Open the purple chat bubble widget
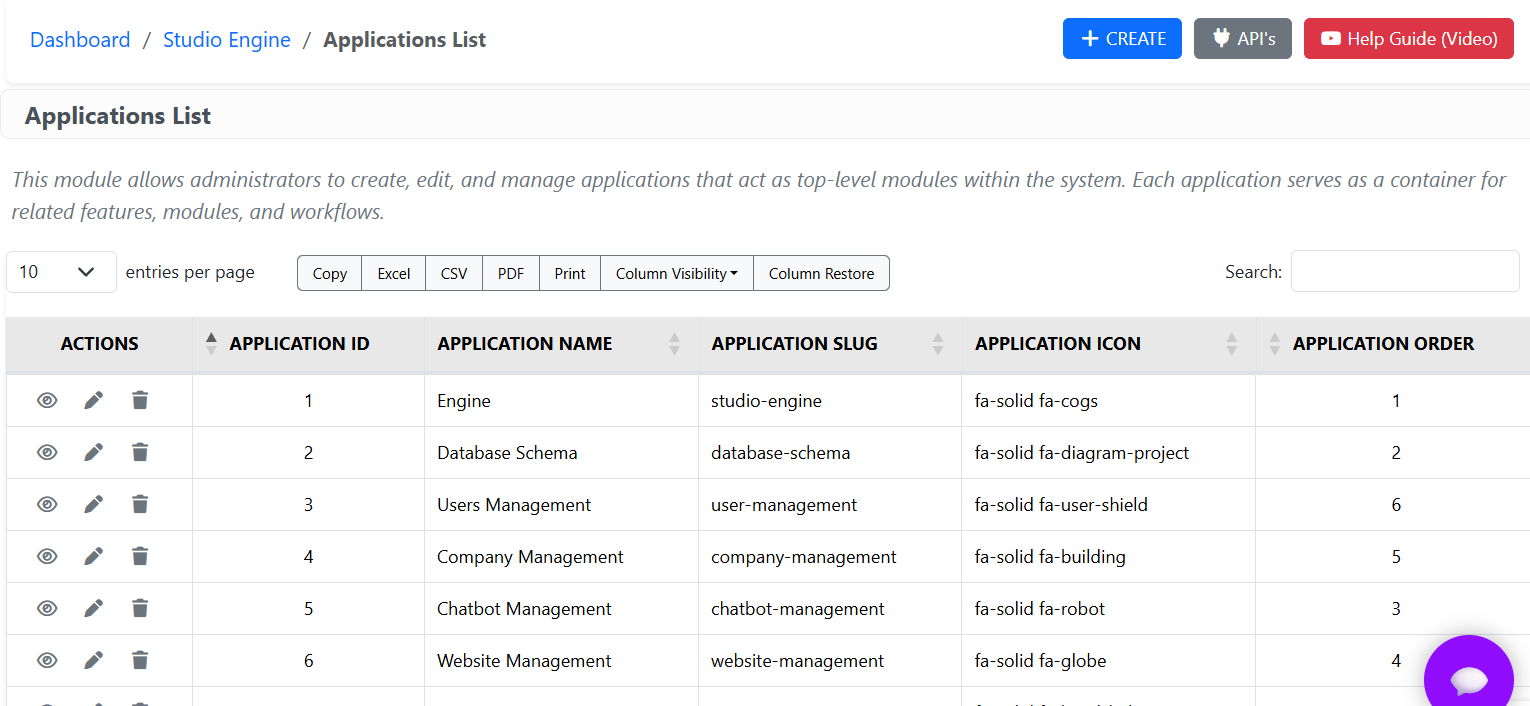Viewport: 1530px width, 706px height. pyautogui.click(x=1469, y=678)
